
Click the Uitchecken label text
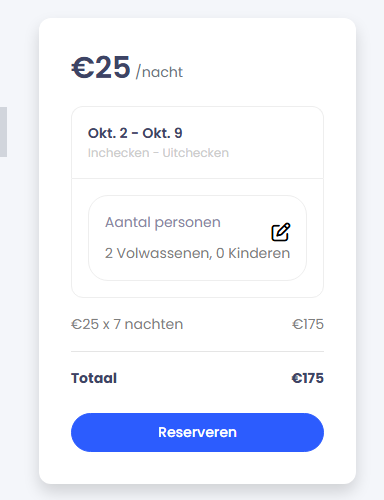(196, 153)
